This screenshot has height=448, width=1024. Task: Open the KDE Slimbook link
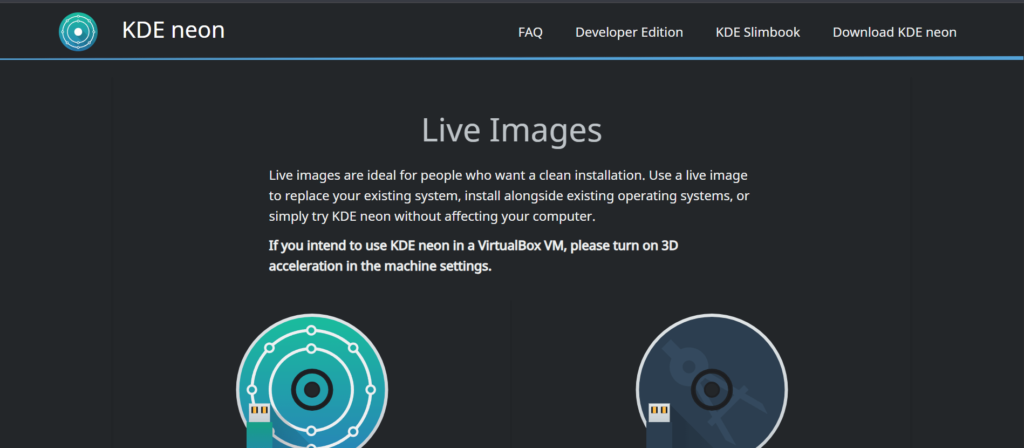click(758, 32)
